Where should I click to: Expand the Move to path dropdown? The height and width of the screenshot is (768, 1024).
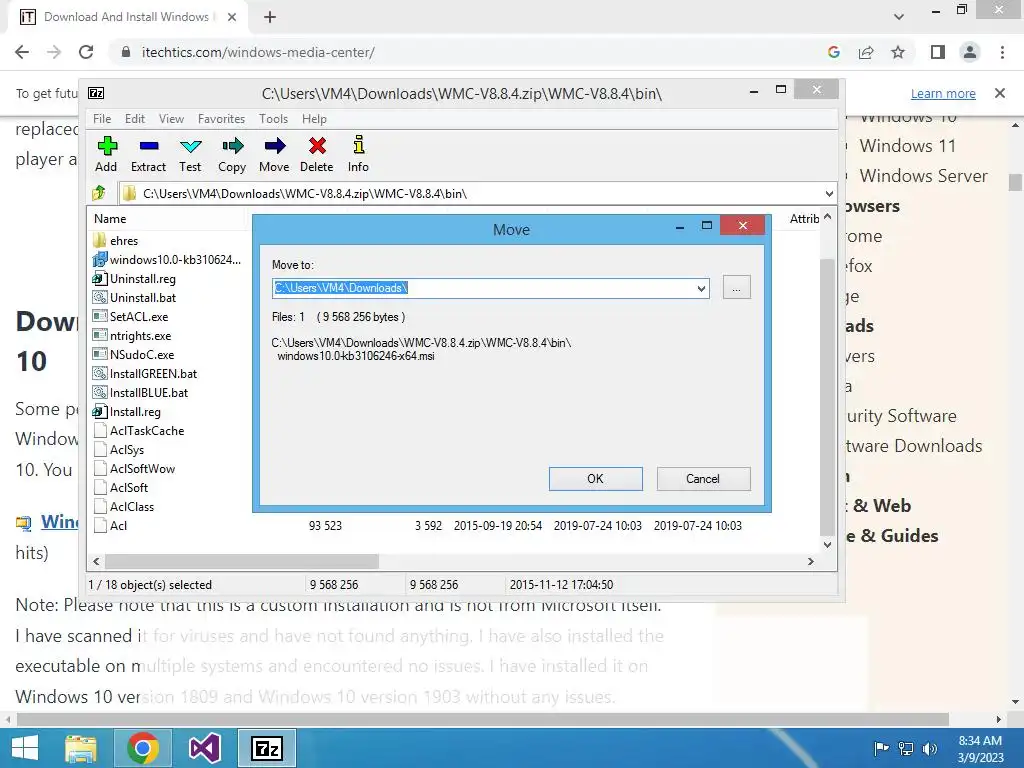[x=701, y=288]
